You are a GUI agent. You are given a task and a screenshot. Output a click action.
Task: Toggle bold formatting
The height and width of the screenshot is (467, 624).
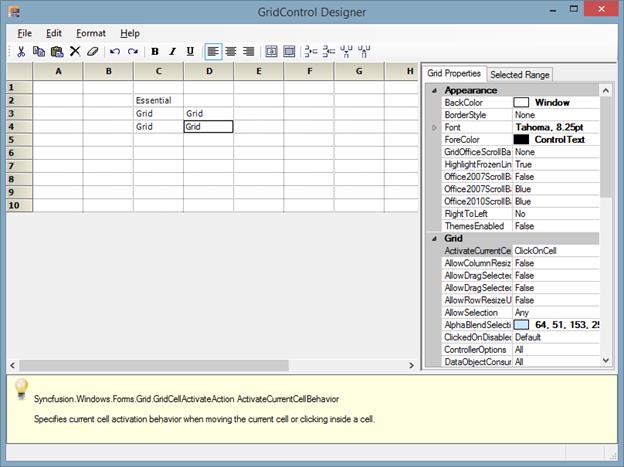point(155,51)
